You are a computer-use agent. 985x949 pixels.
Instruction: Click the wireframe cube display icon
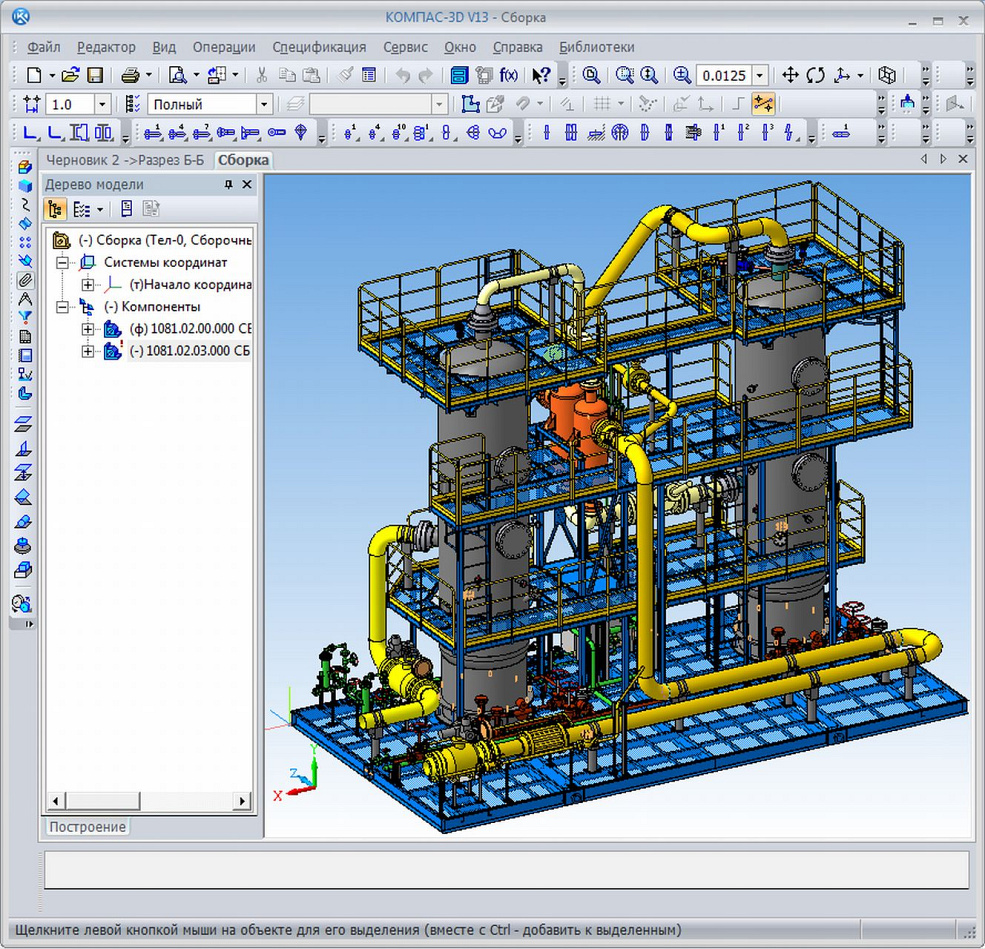coord(886,75)
